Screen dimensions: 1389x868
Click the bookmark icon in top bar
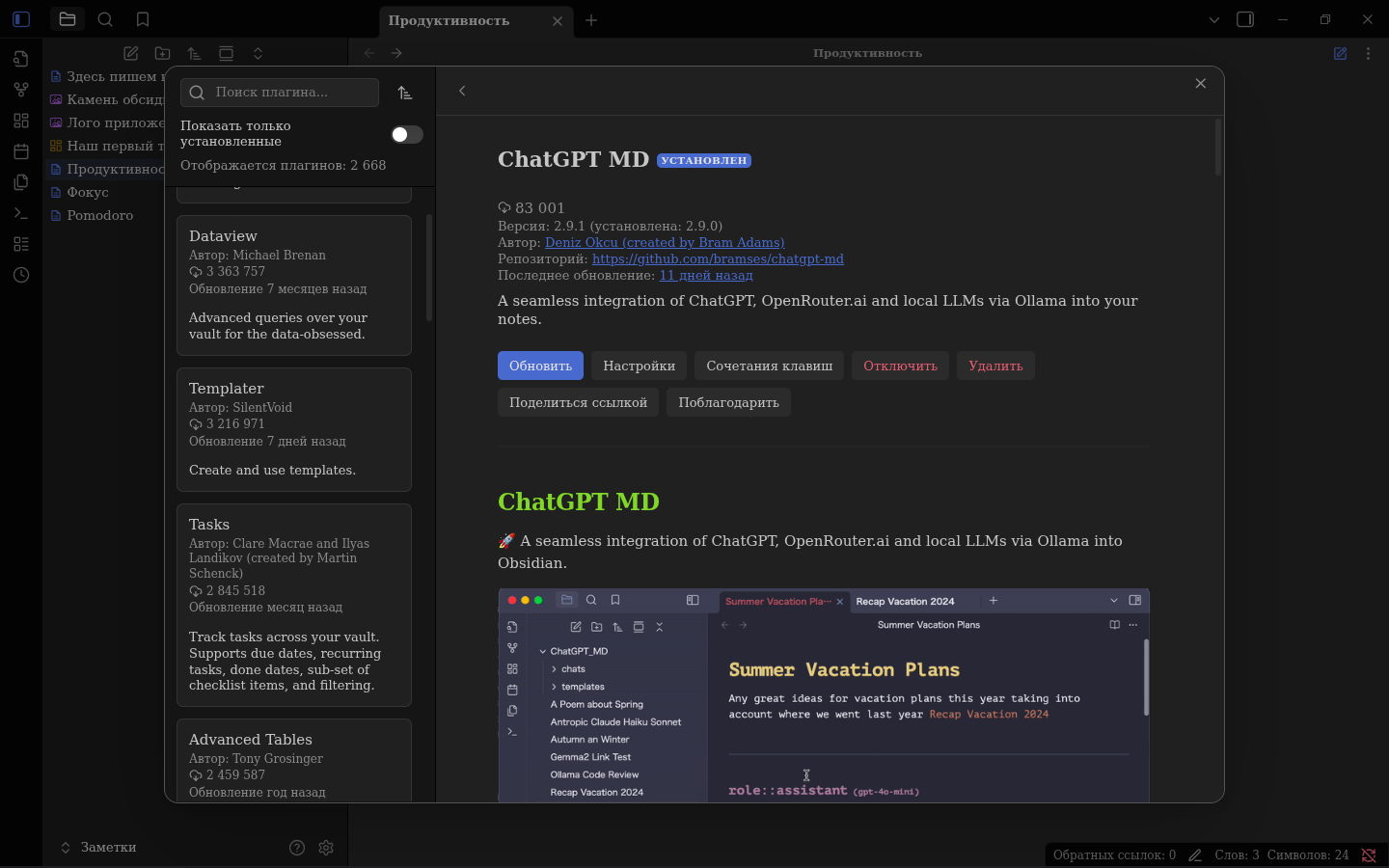pos(143,19)
